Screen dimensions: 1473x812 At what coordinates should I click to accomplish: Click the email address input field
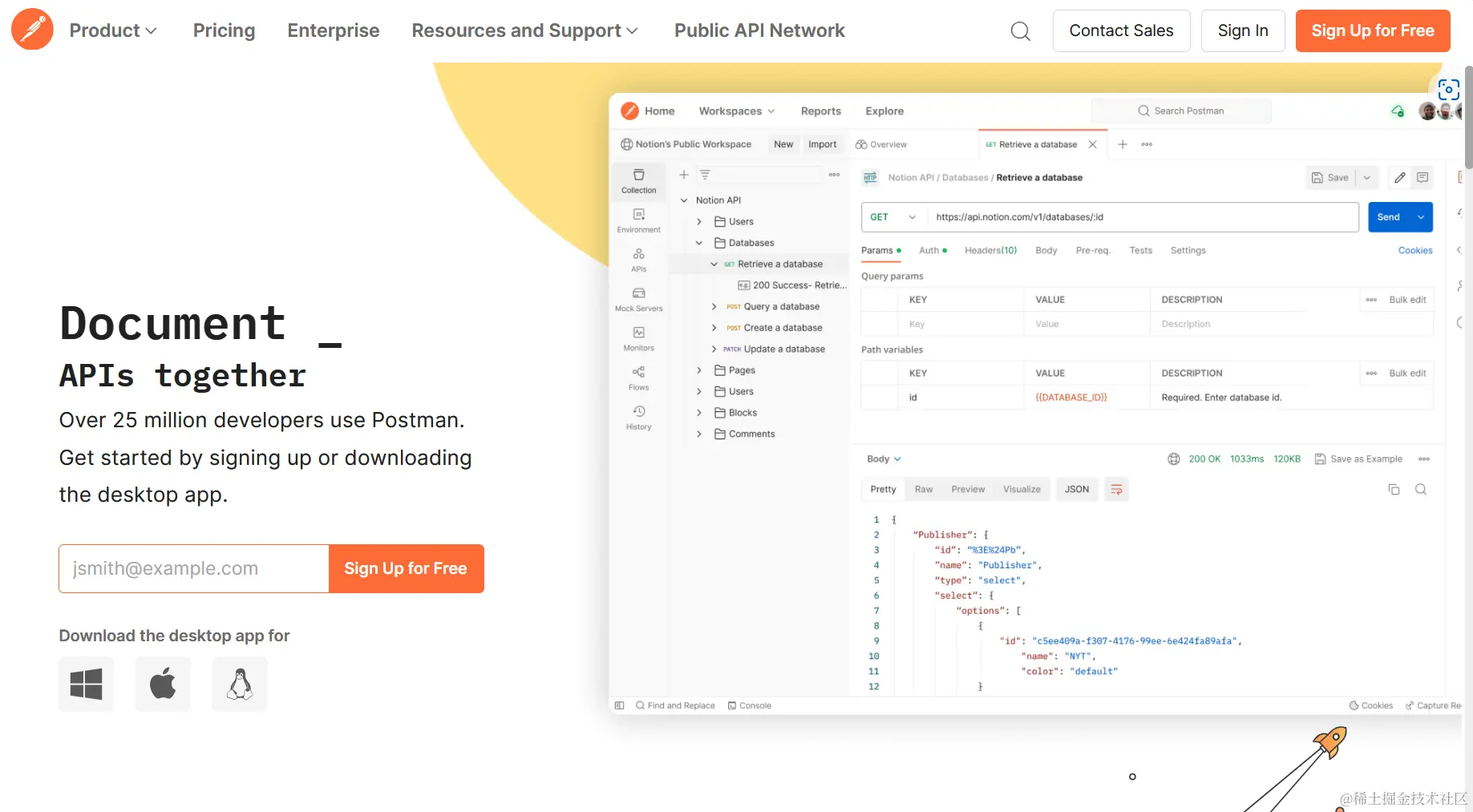(x=194, y=568)
